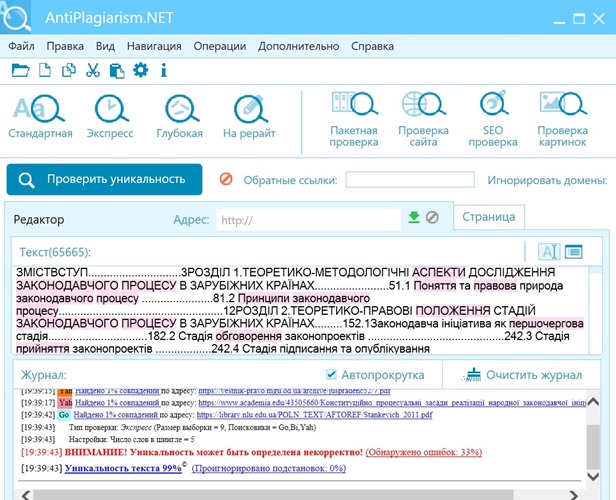Image resolution: width=616 pixels, height=500 pixels.
Task: Open settings via gear icon
Action: (x=140, y=70)
